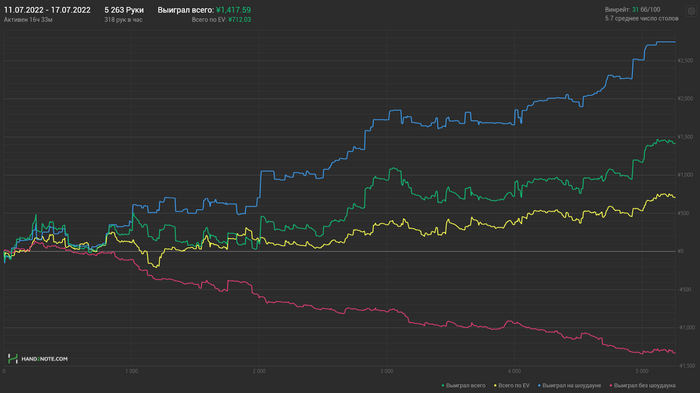Click date range 11.07.2022 - 17.07.2022
700x393 pixels.
tap(47, 10)
